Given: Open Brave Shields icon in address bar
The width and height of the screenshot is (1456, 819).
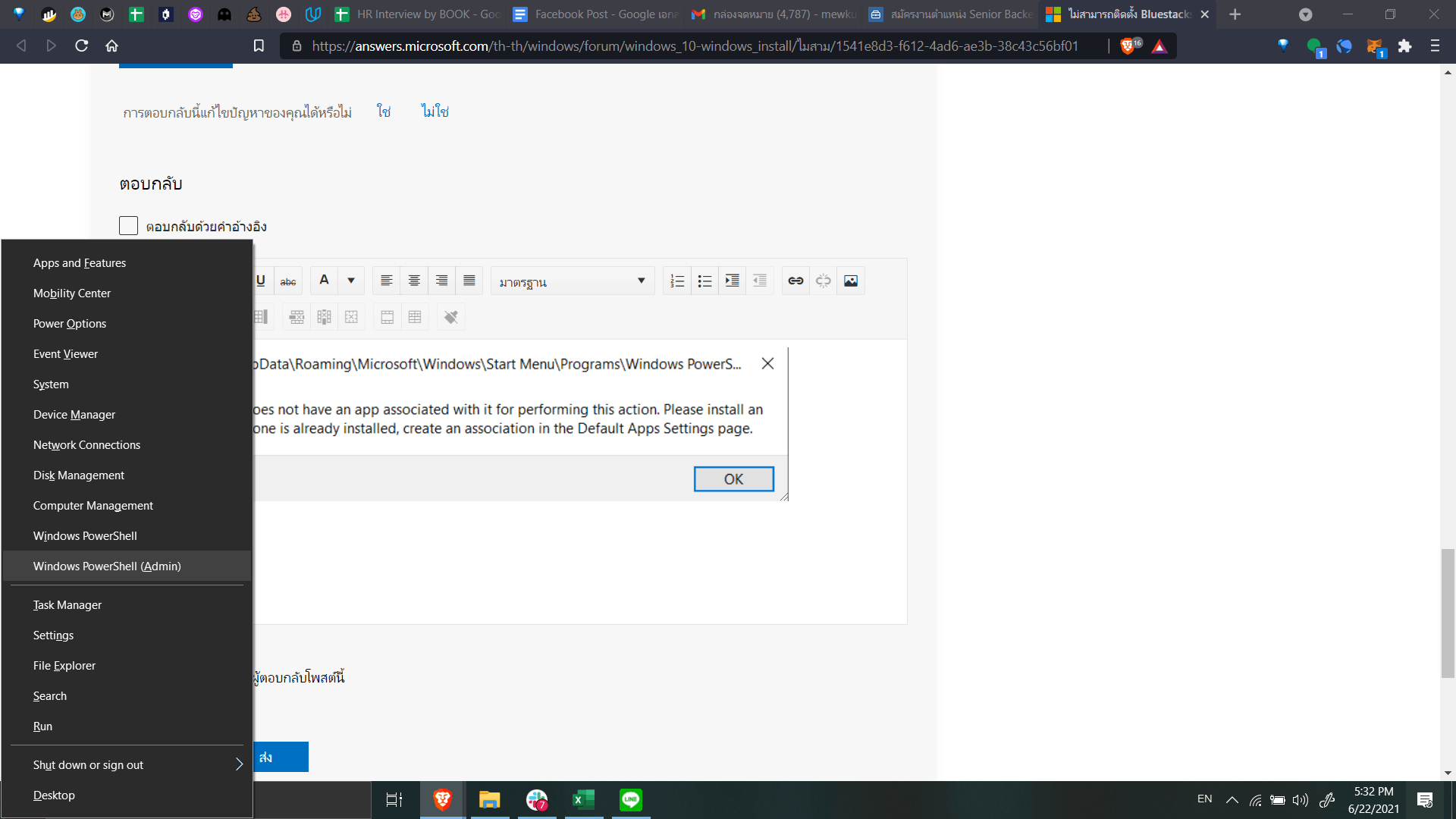Looking at the screenshot, I should (1128, 46).
